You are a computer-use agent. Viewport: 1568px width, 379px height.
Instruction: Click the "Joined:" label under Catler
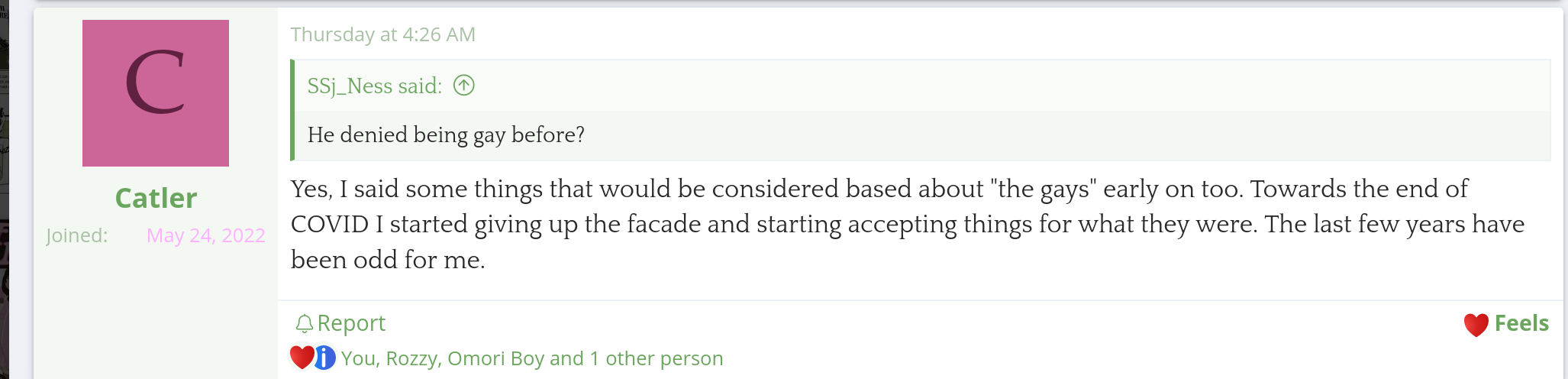(x=76, y=235)
